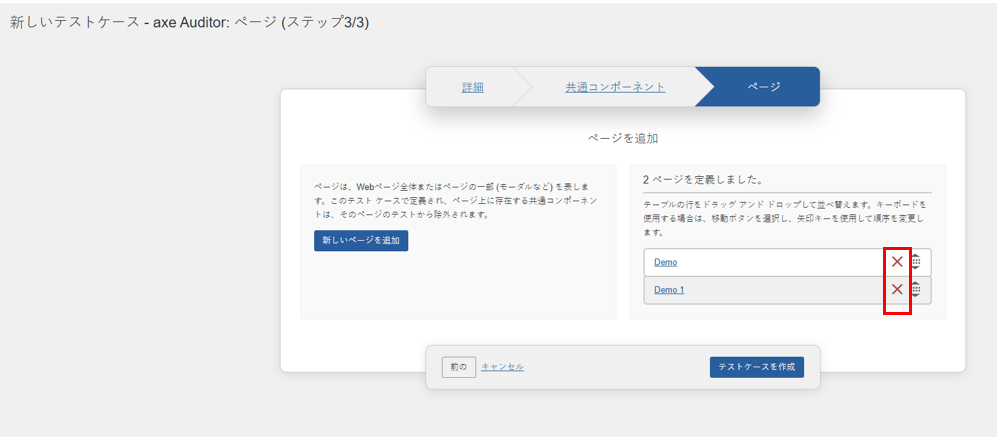Open the 共通コンポーネント step
This screenshot has width=997, height=437.
click(615, 87)
